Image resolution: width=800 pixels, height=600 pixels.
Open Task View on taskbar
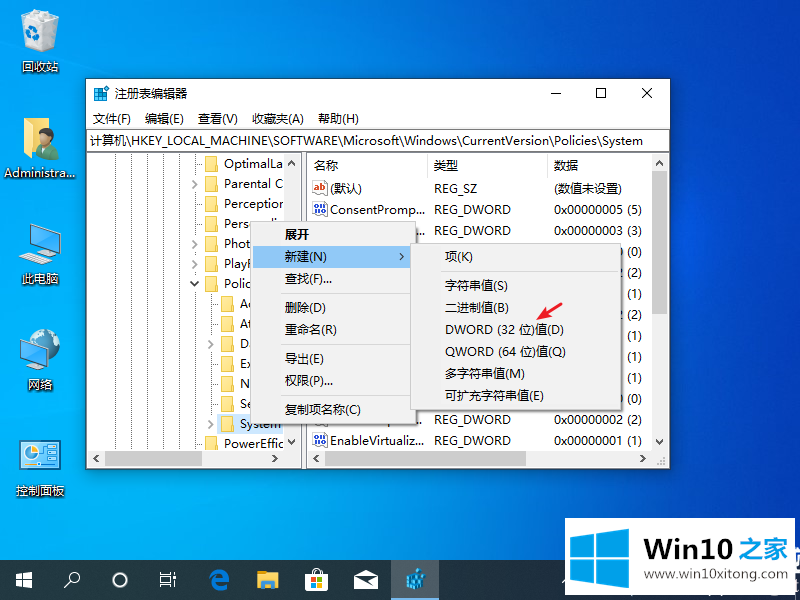pyautogui.click(x=168, y=580)
